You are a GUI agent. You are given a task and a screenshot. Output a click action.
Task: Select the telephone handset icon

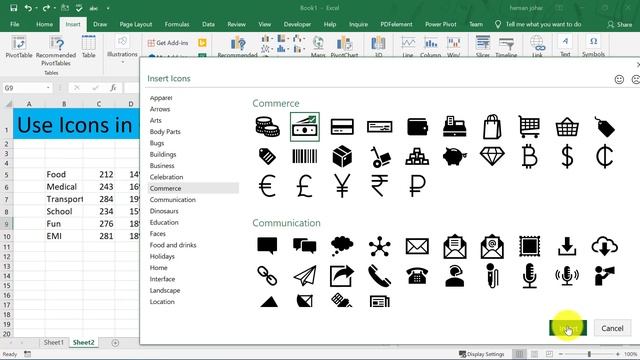tap(380, 276)
